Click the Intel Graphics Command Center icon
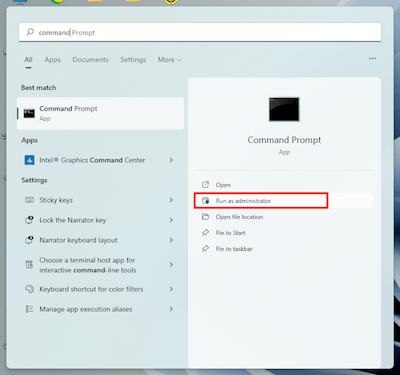The width and height of the screenshot is (400, 375). (x=29, y=160)
